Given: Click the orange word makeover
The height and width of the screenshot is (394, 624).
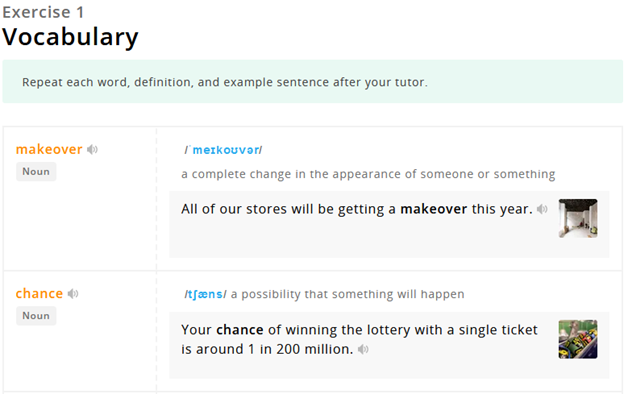Looking at the screenshot, I should pos(49,149).
